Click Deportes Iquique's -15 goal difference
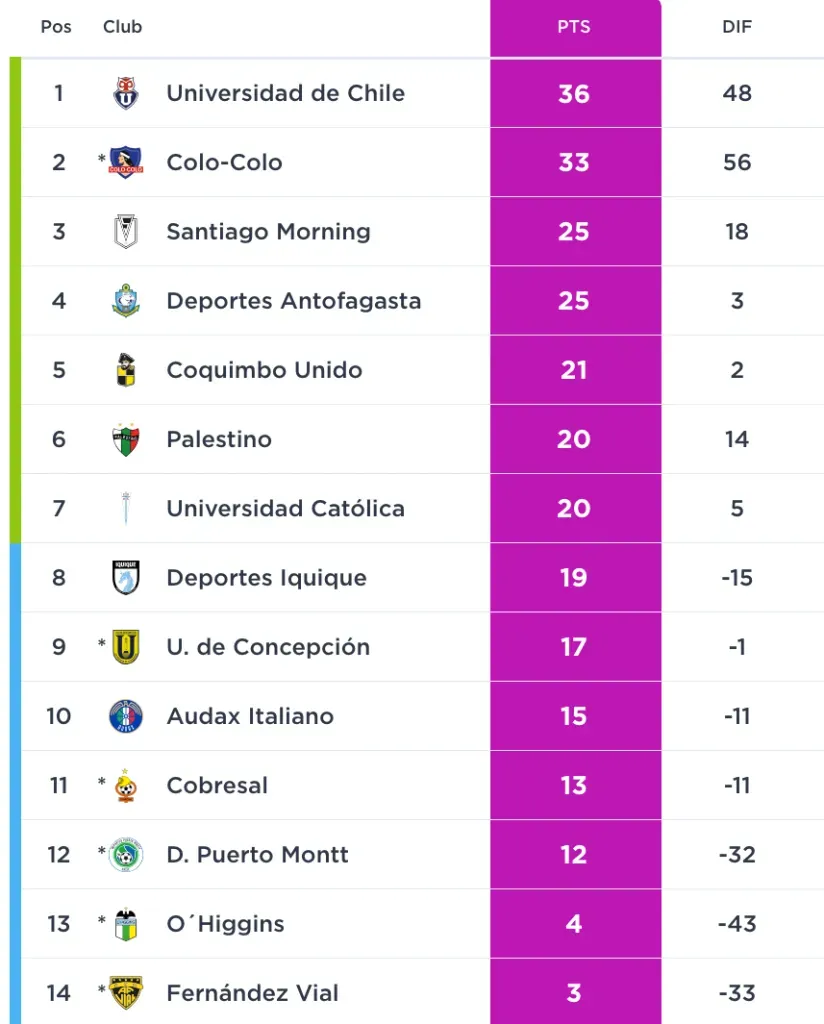Viewport: 824px width, 1024px height. coord(737,578)
